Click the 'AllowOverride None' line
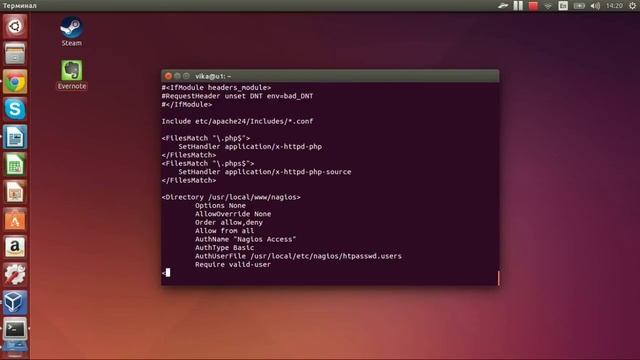The height and width of the screenshot is (360, 640). tap(233, 214)
